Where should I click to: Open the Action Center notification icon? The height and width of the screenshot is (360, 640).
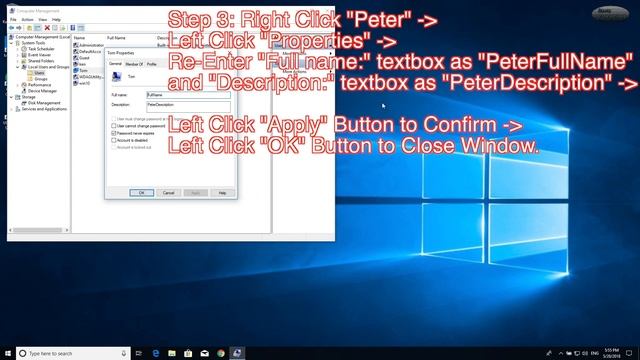[x=629, y=353]
